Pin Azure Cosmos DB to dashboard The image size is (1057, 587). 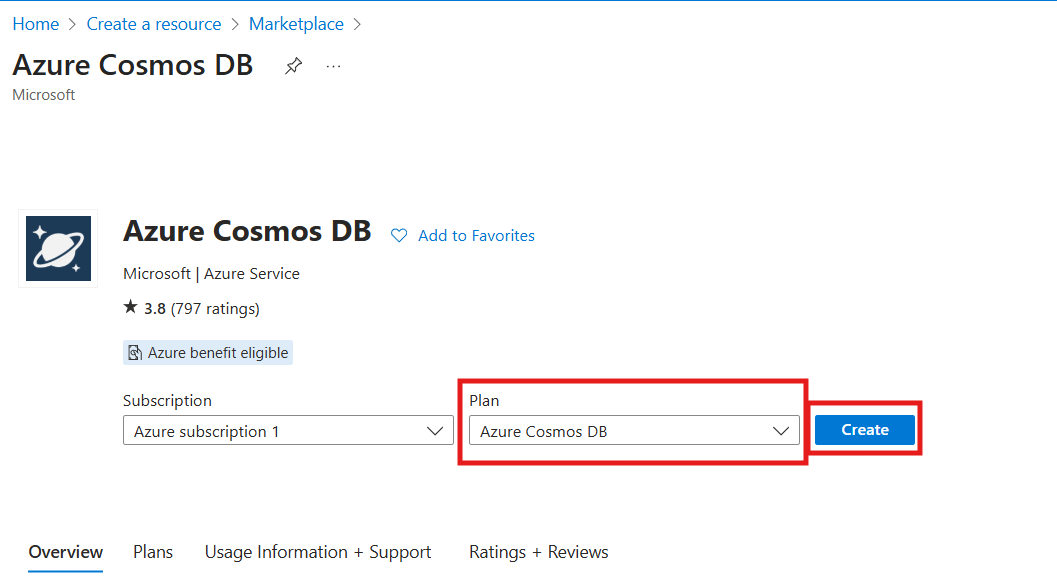(293, 65)
